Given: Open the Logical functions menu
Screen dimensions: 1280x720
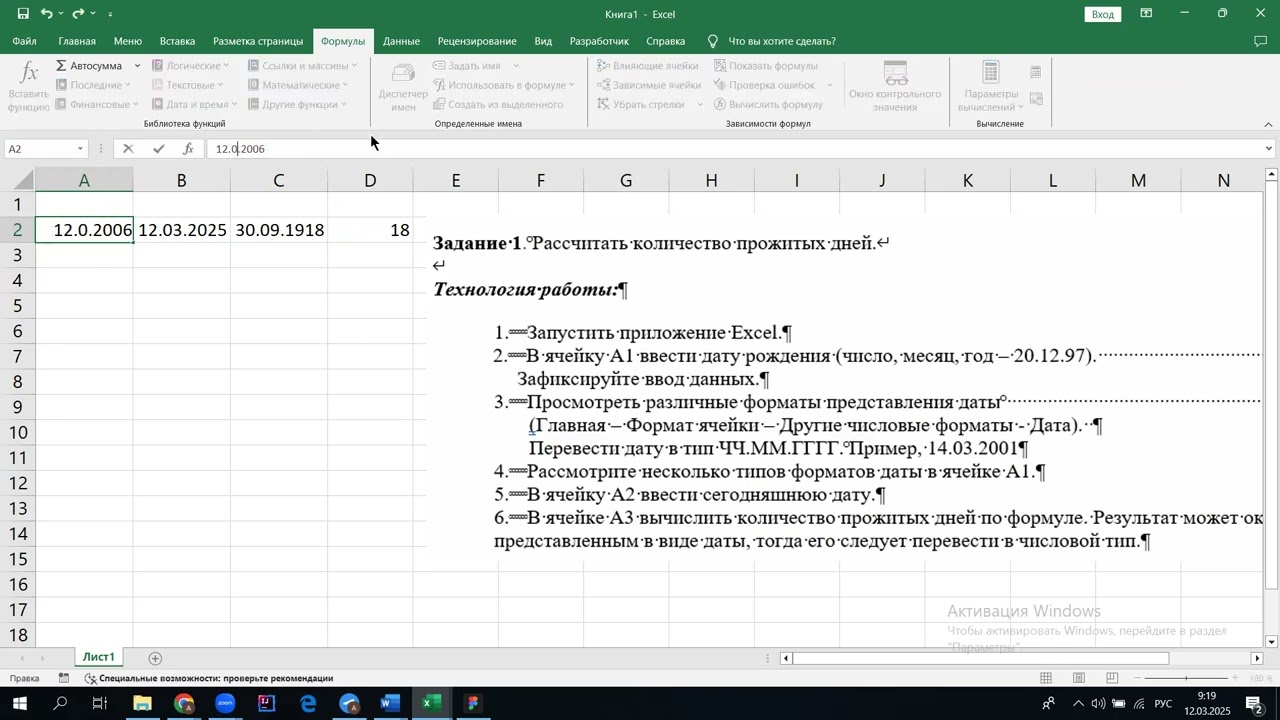Looking at the screenshot, I should [191, 66].
